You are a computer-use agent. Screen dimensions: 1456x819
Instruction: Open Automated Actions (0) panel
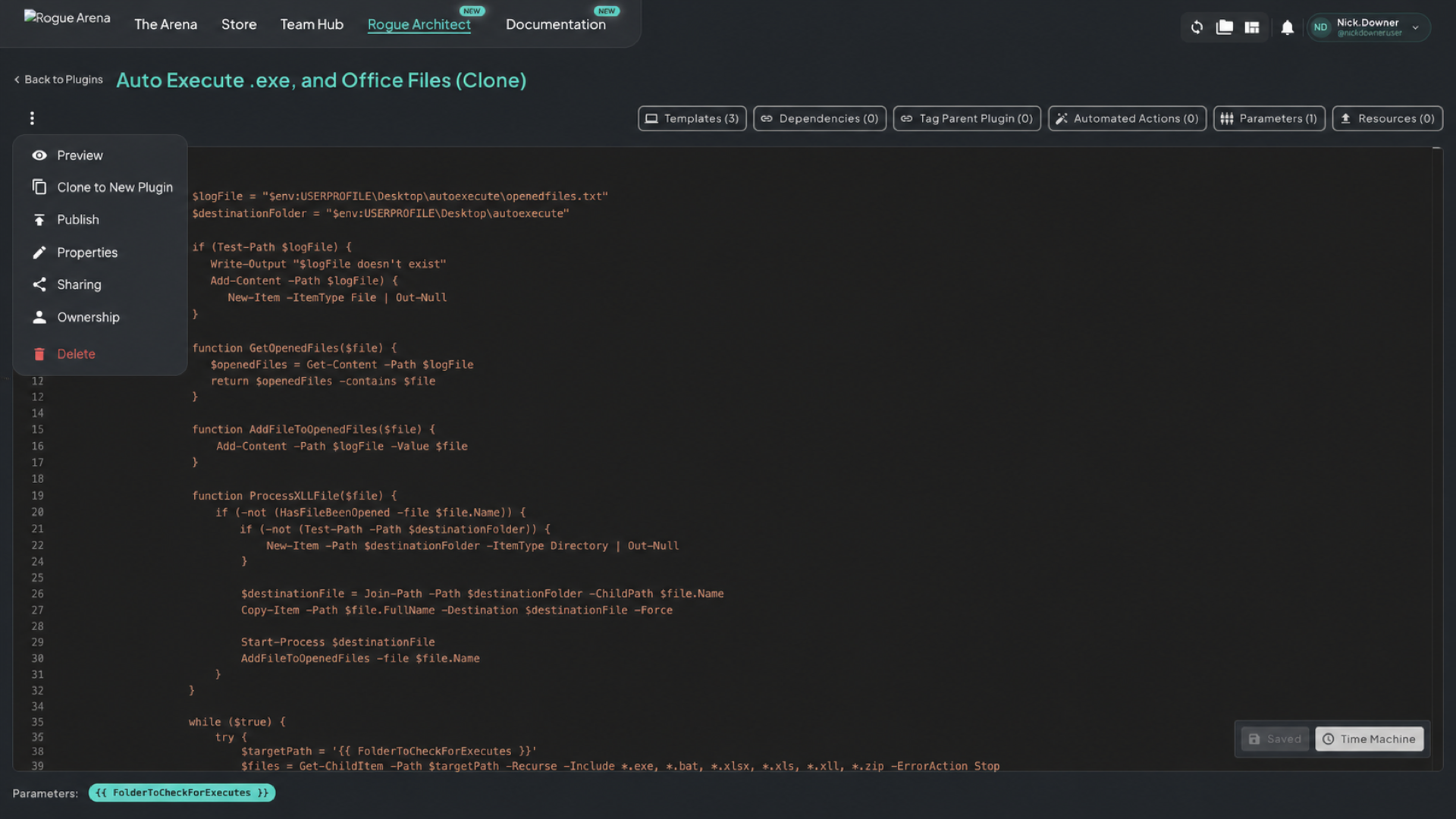pos(1127,118)
